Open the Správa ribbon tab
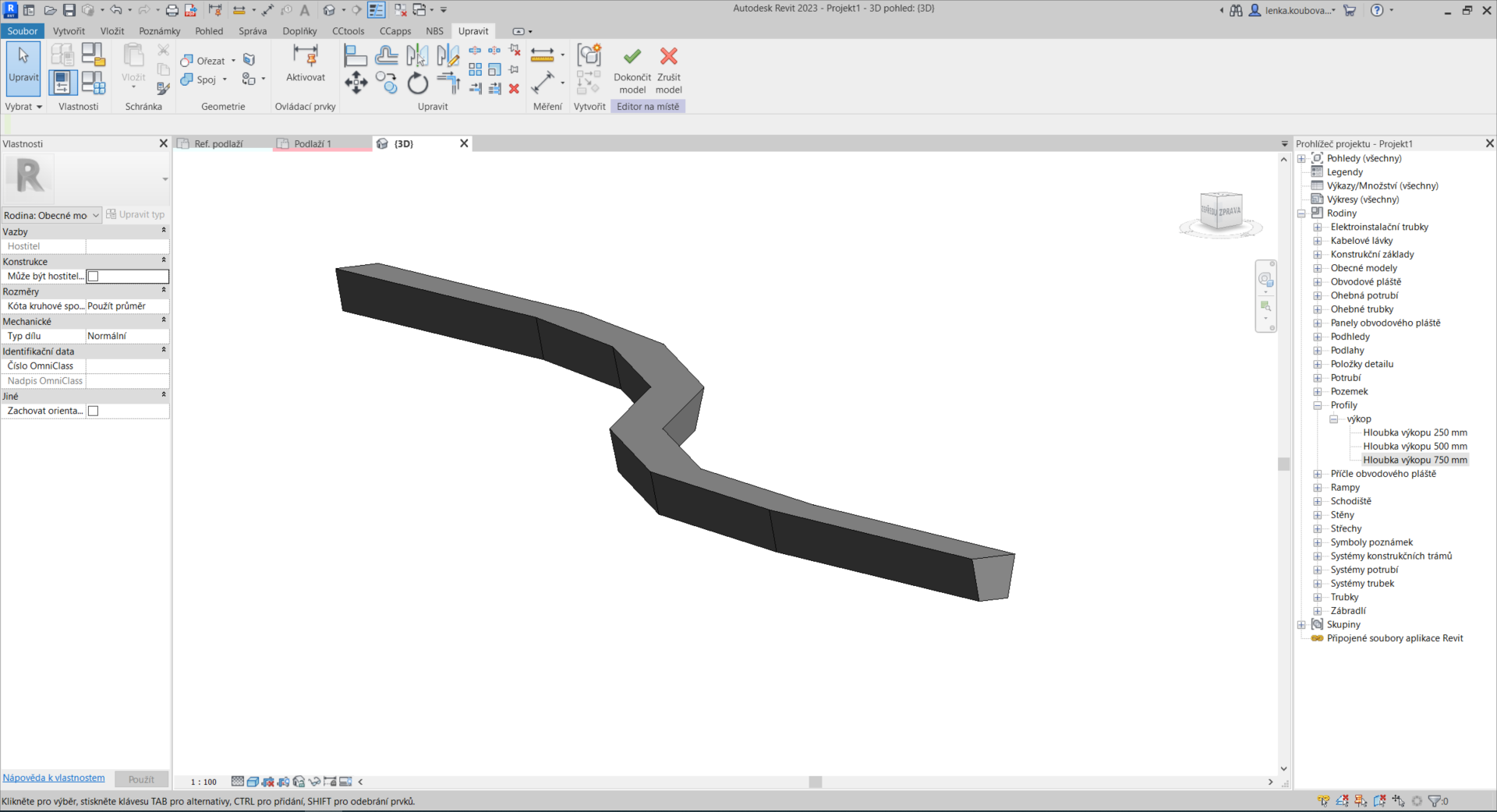1497x812 pixels. [252, 31]
